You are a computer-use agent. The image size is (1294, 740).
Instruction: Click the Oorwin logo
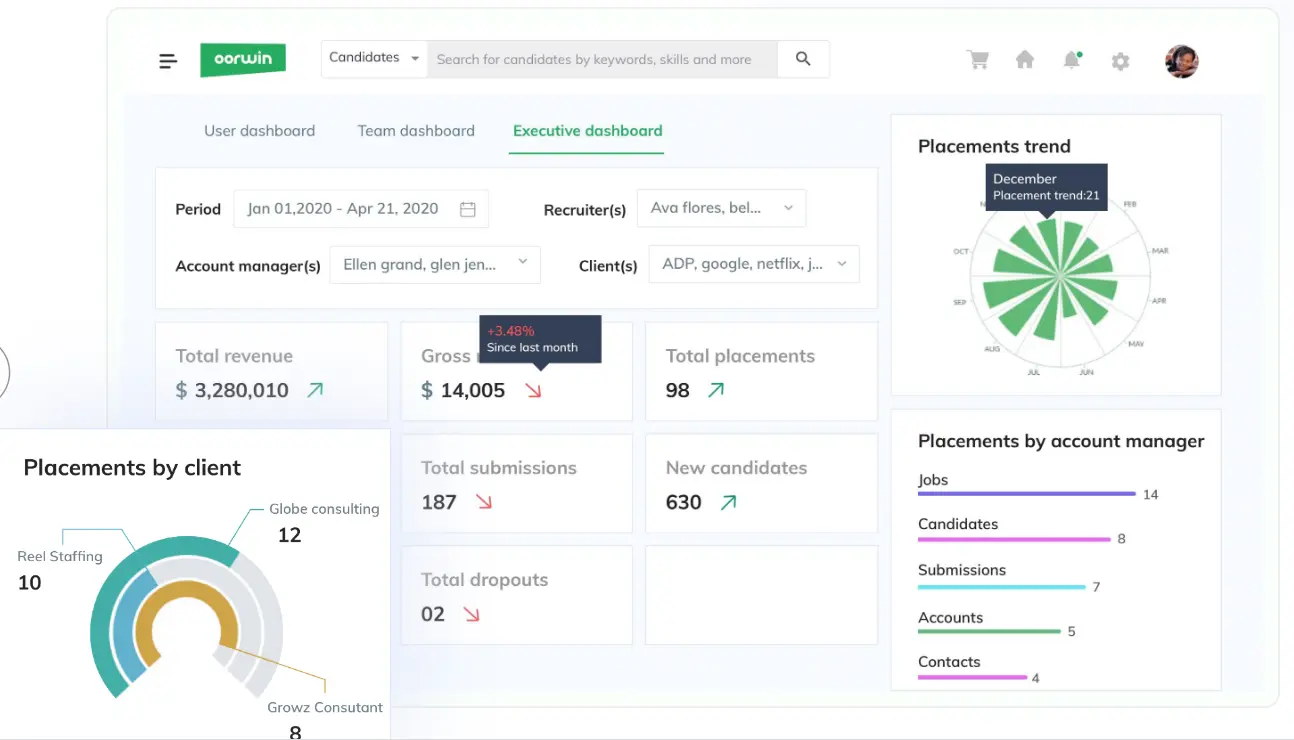243,59
